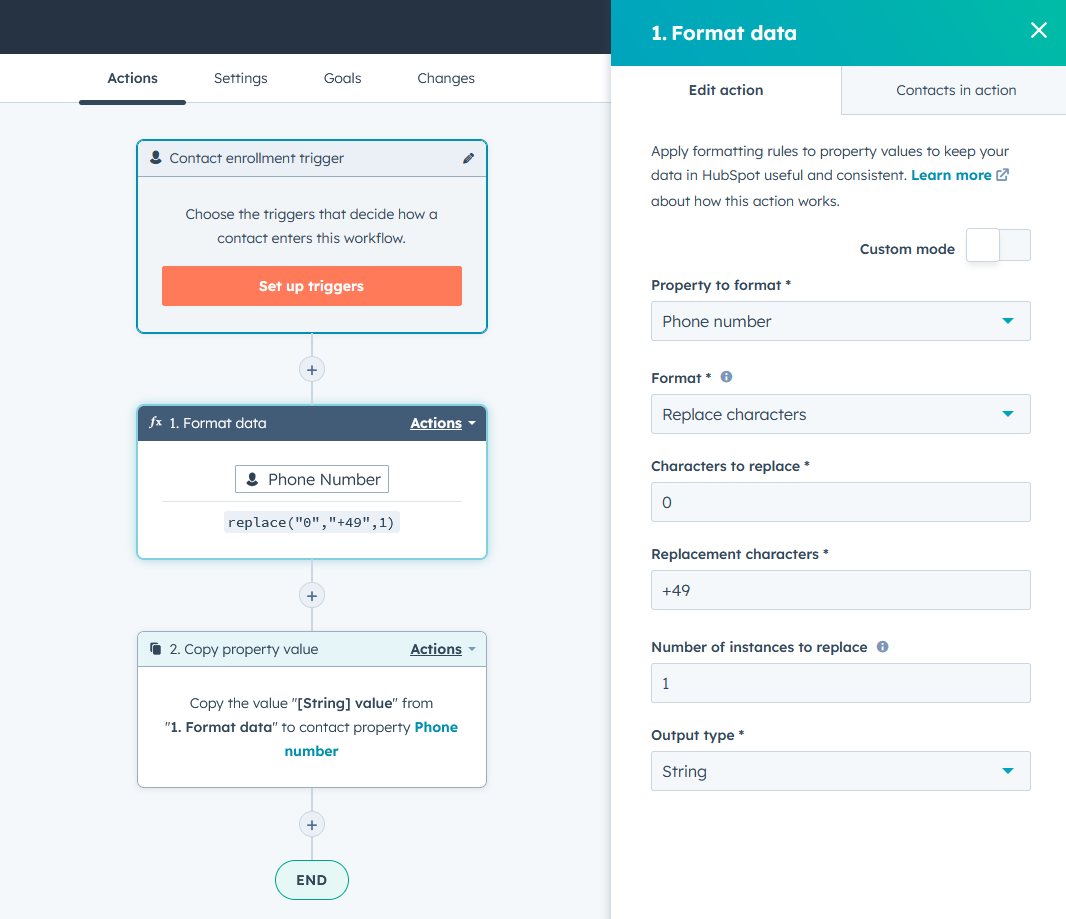Switch to the Goals tab
The width and height of the screenshot is (1066, 919).
(342, 78)
